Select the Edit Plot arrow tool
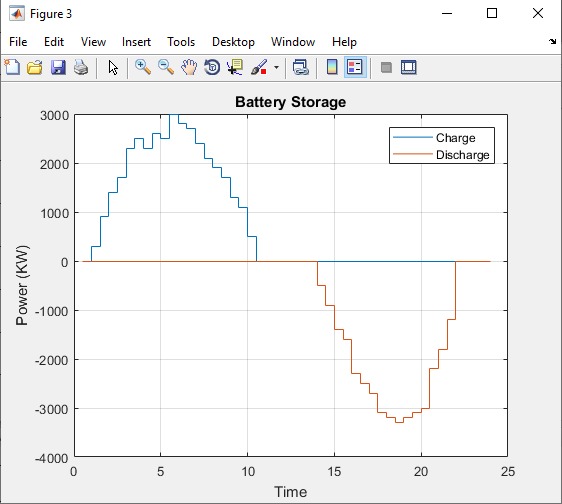Image resolution: width=562 pixels, height=504 pixels. [x=113, y=67]
